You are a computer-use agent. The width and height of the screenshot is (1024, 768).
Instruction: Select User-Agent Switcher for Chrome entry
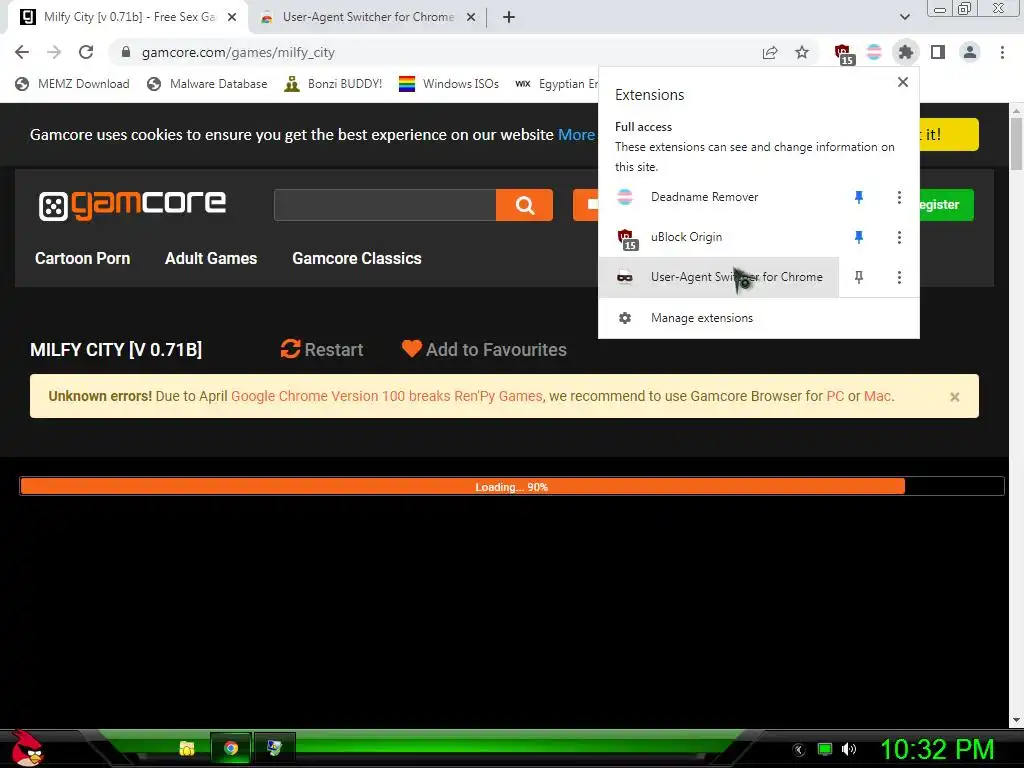pyautogui.click(x=718, y=277)
